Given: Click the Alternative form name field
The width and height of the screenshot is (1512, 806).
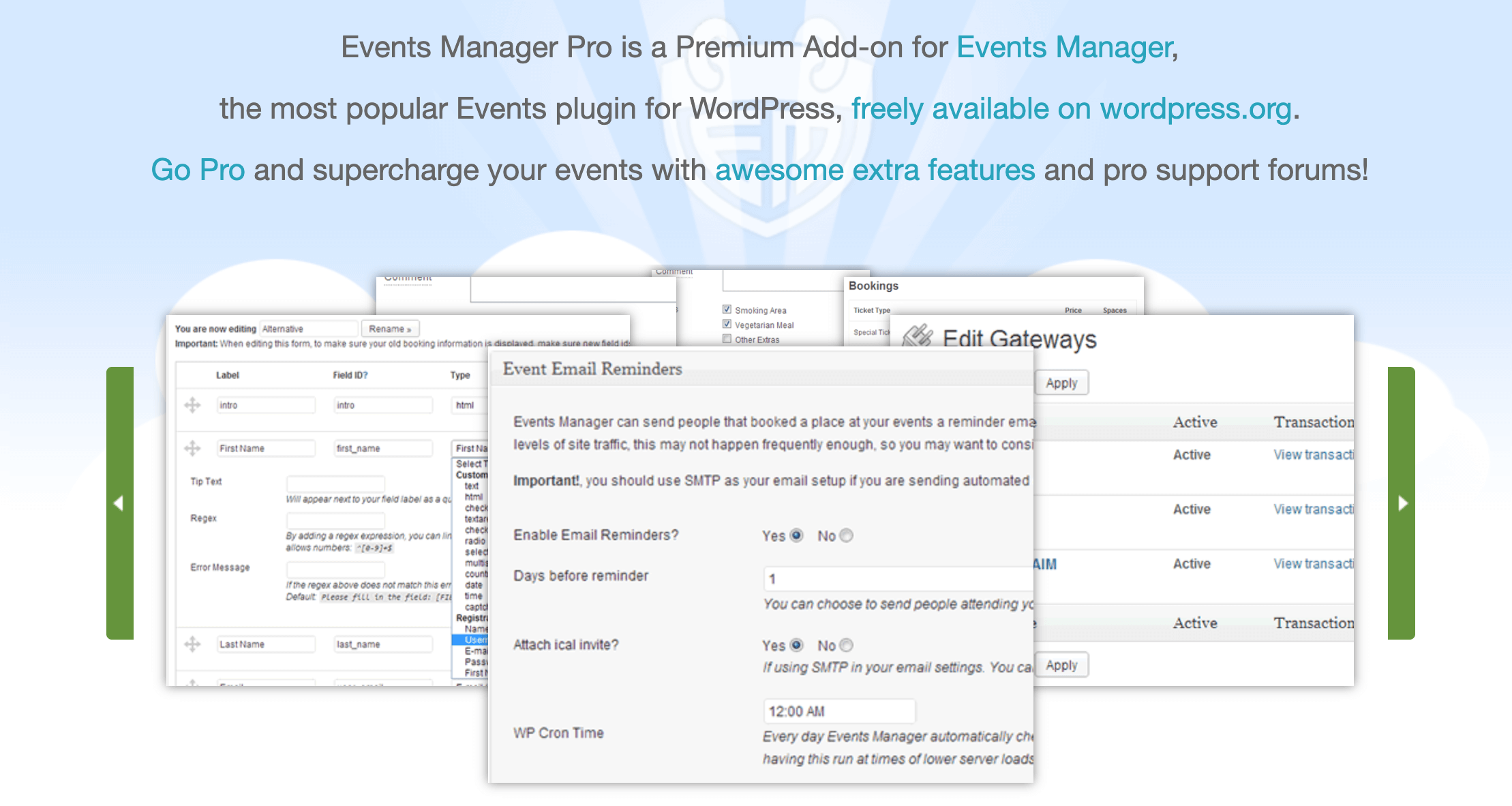Looking at the screenshot, I should point(309,329).
